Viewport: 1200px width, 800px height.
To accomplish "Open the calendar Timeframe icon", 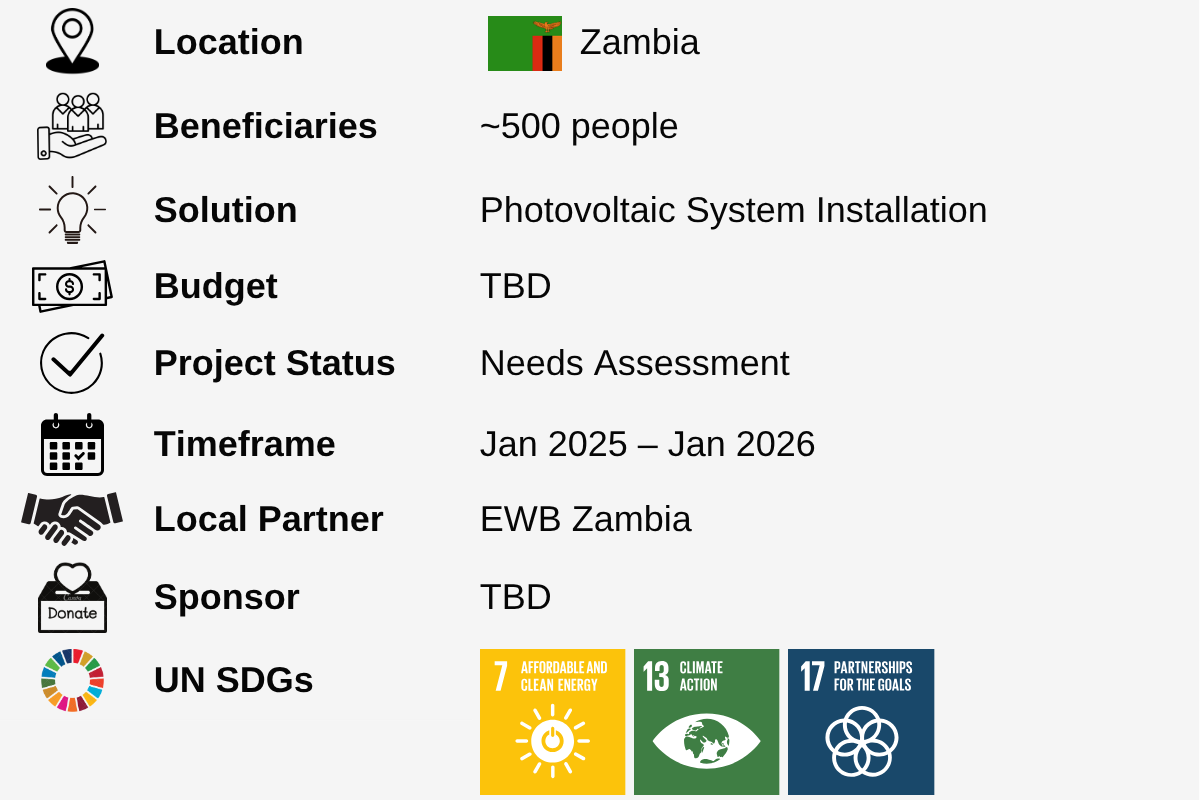I will (x=72, y=444).
